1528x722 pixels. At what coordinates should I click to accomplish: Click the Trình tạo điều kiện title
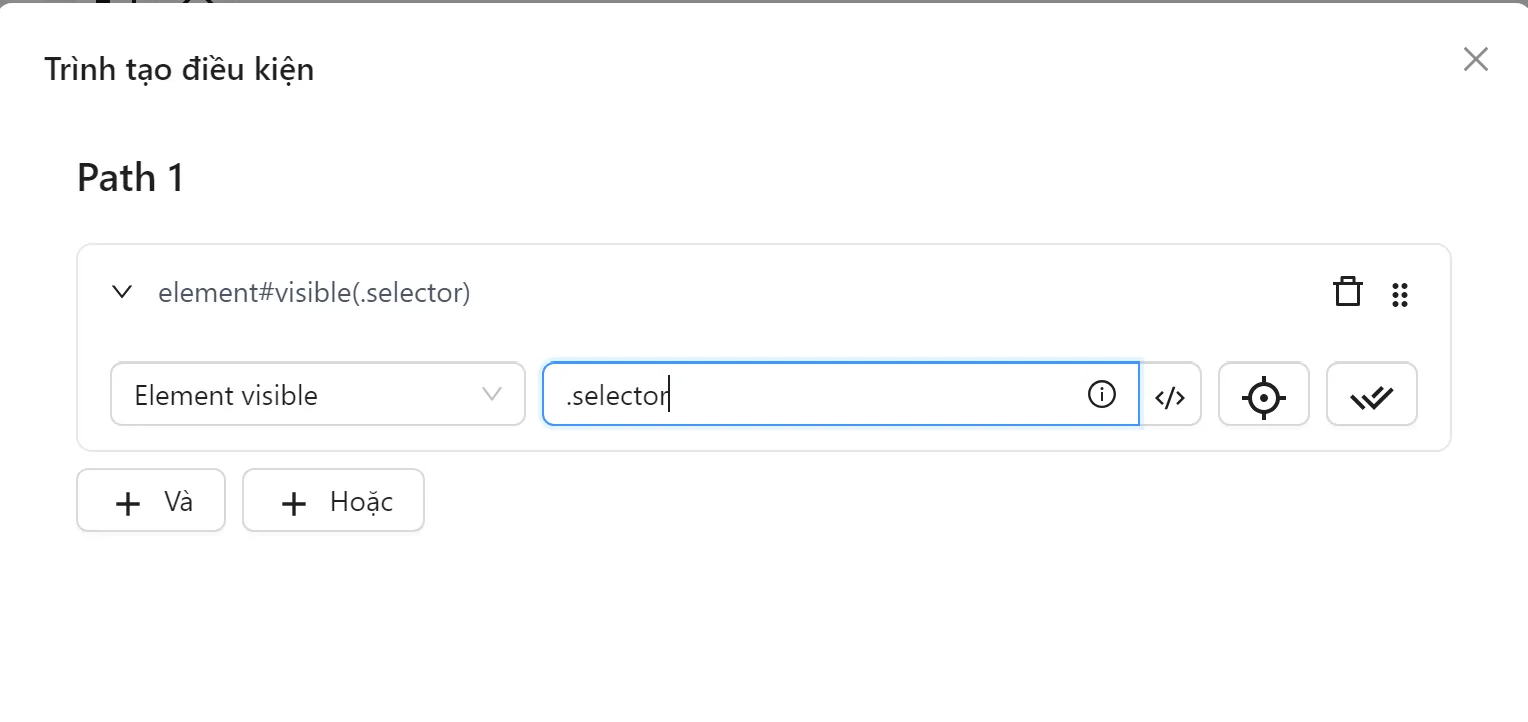(x=179, y=70)
